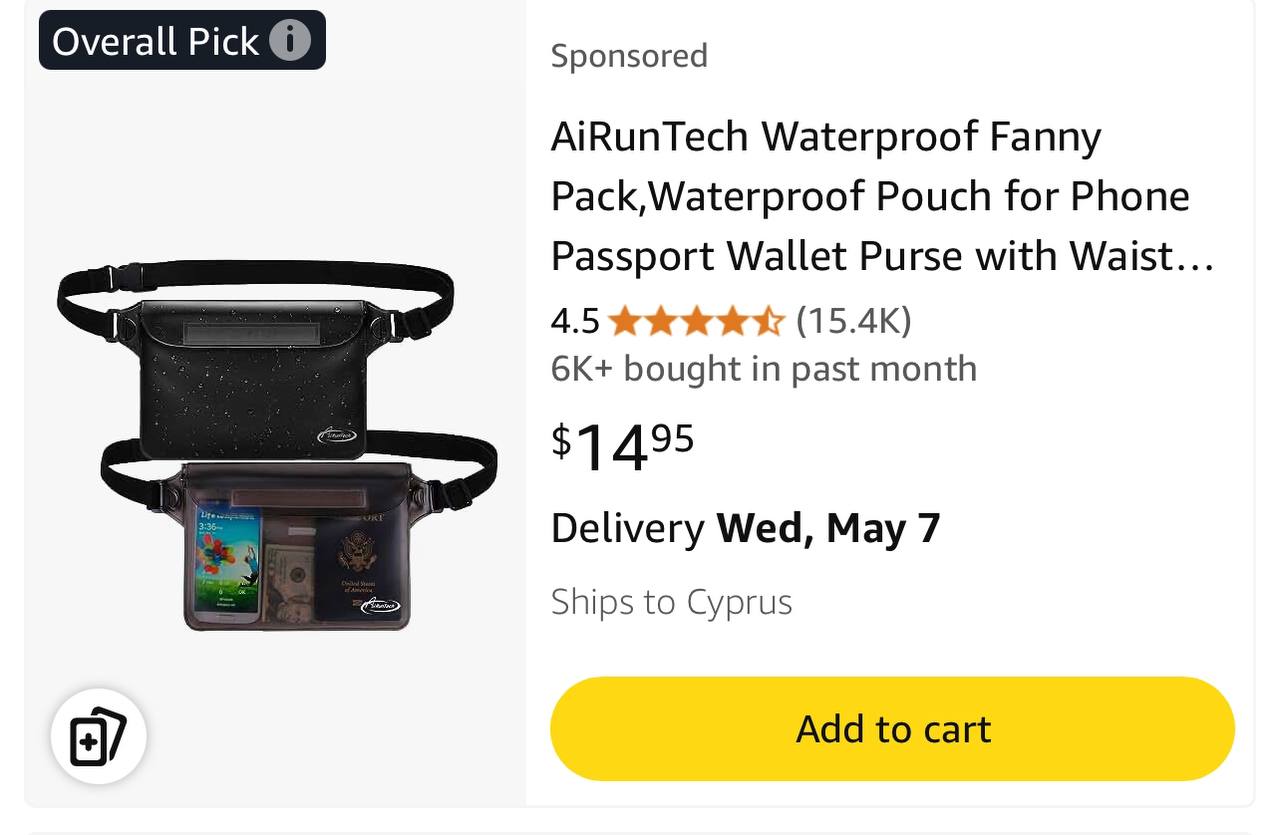Add the waterproof pouch to cart
The width and height of the screenshot is (1280, 835).
[892, 729]
